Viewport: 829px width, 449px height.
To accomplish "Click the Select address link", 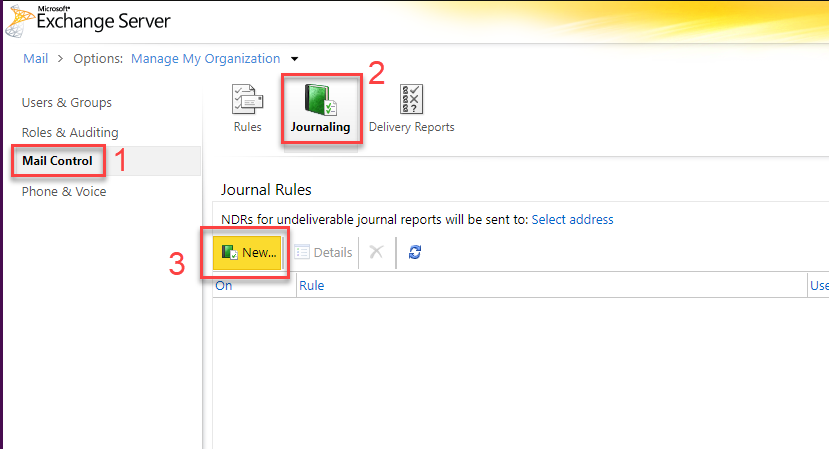I will tap(572, 219).
